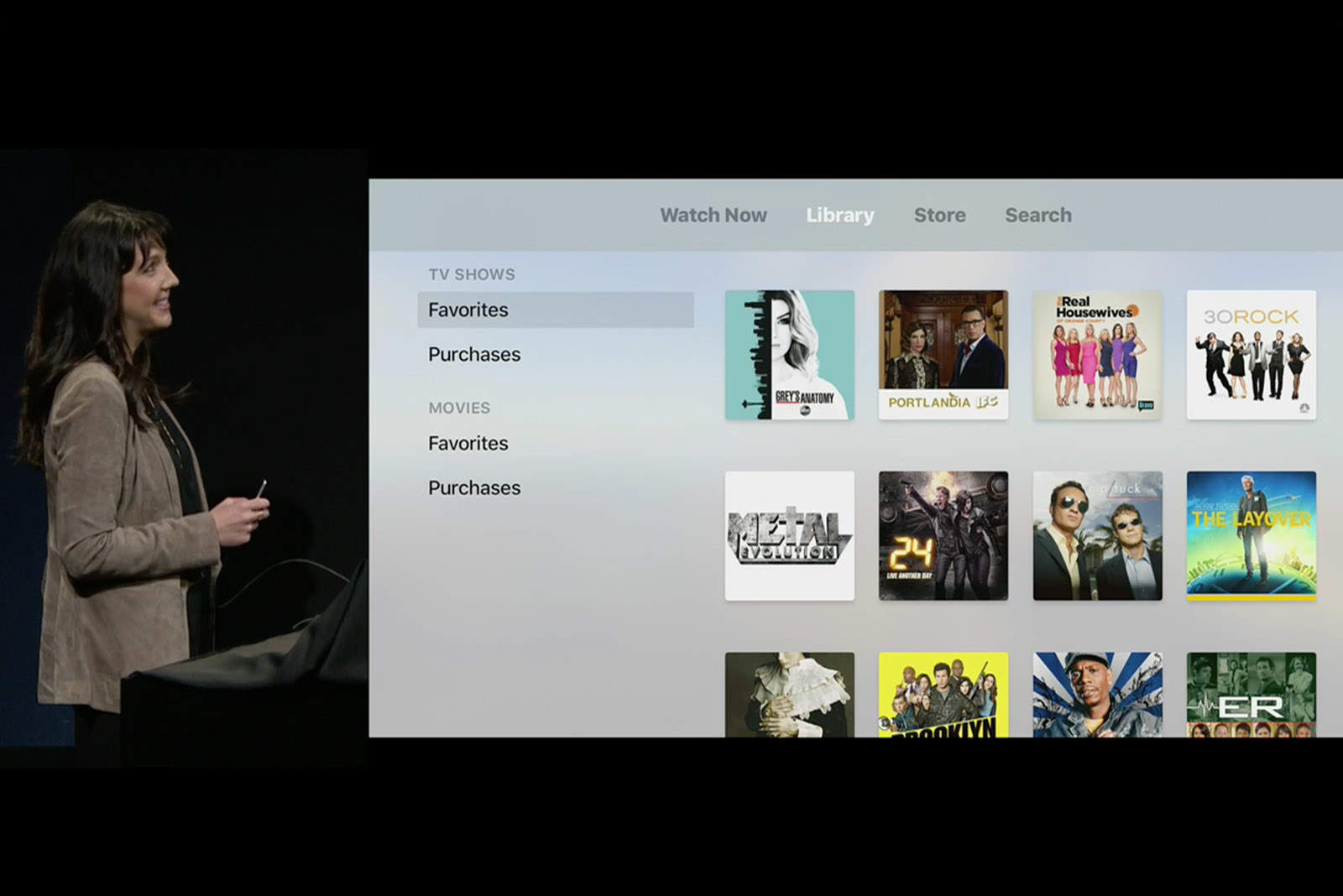Choose the 30 Rock show poster
Viewport: 1343px width, 896px height.
tap(1252, 355)
